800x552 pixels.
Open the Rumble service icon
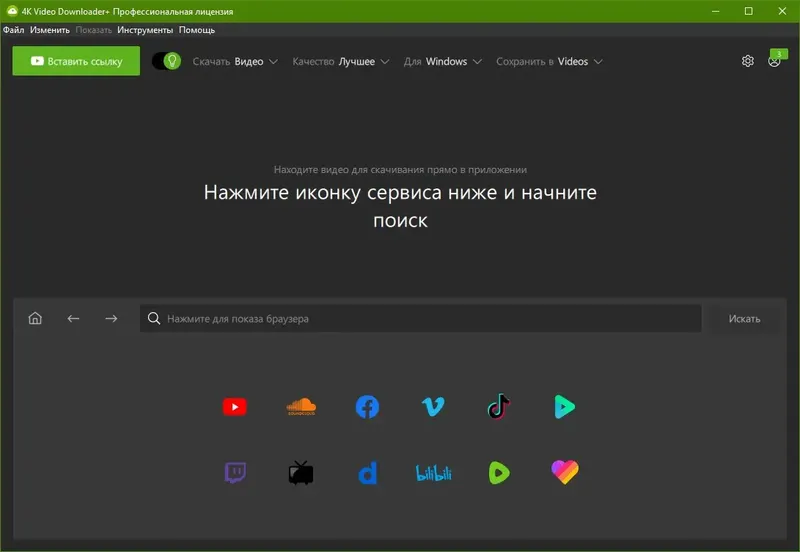499,473
